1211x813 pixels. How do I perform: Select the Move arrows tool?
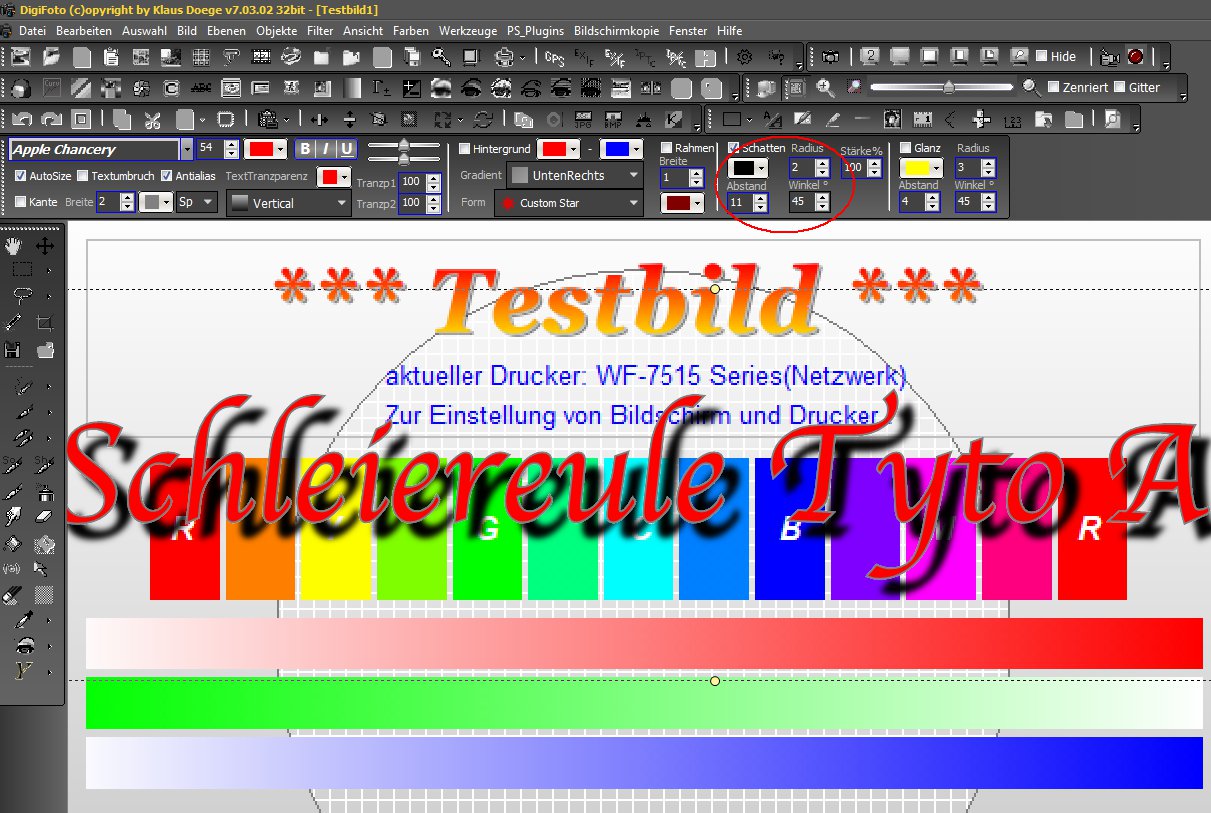(x=45, y=246)
